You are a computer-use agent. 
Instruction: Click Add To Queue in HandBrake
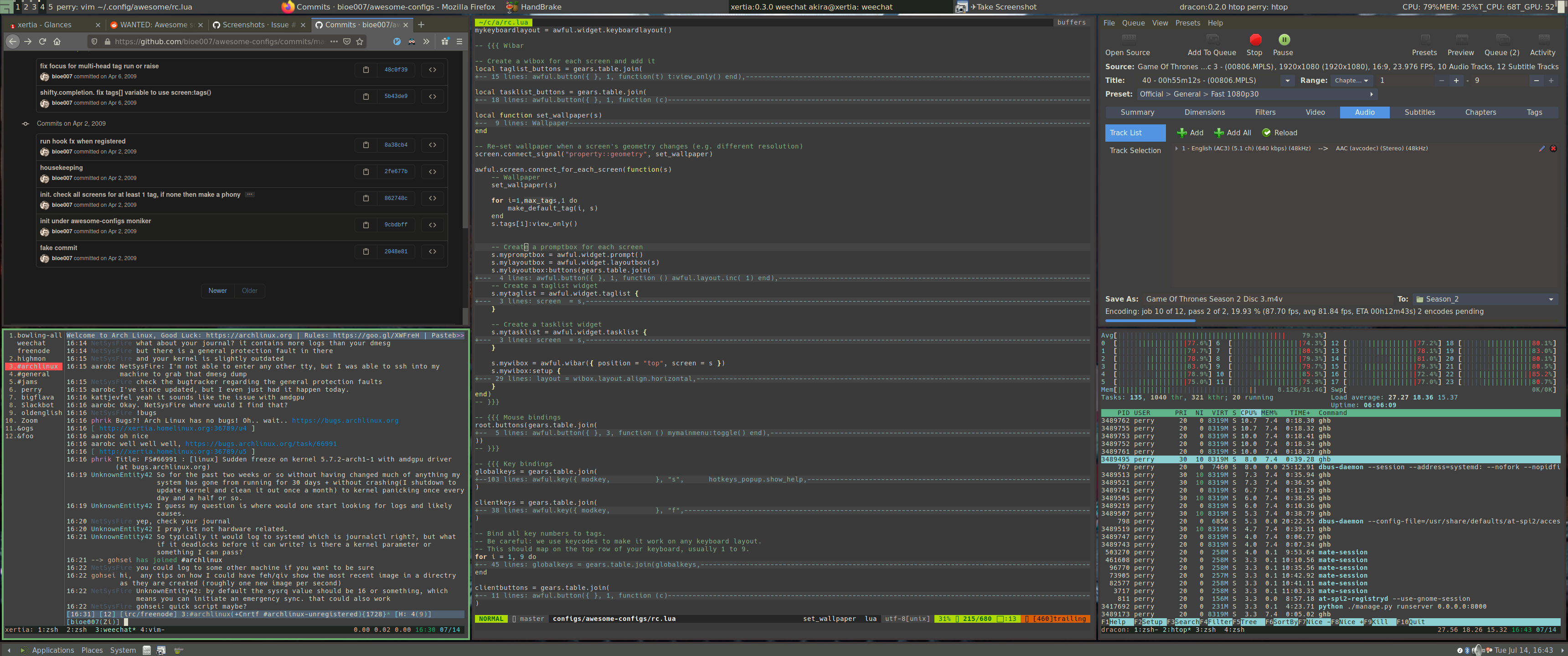(1212, 45)
